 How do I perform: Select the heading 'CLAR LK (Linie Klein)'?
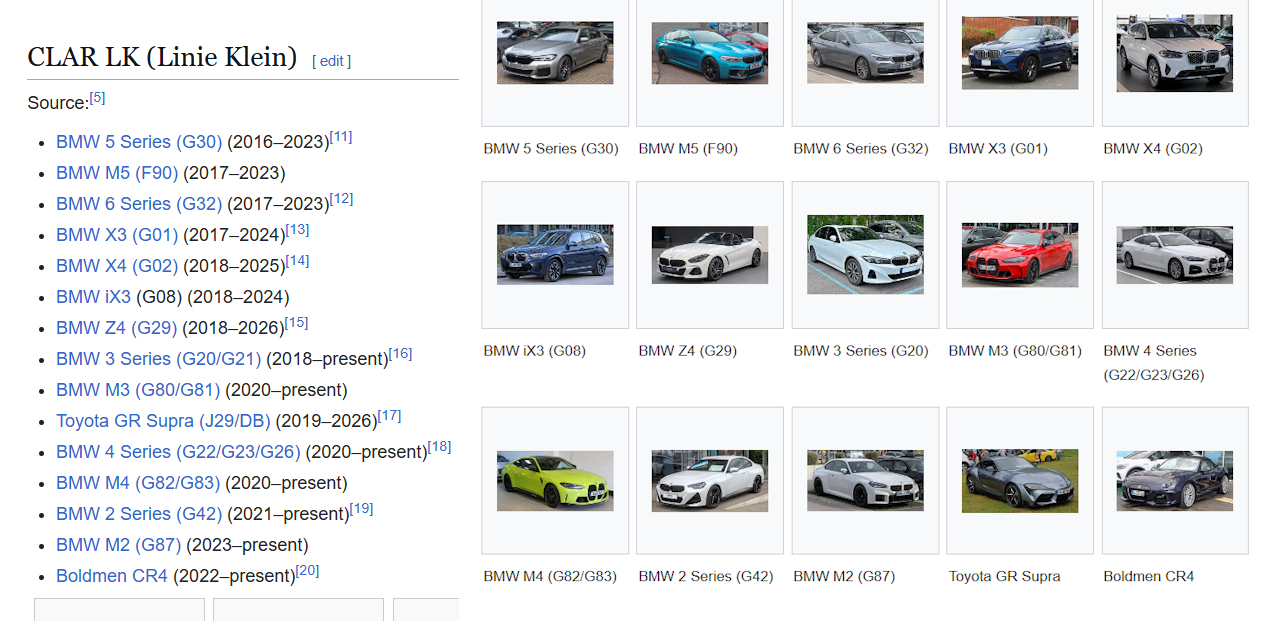pos(162,57)
